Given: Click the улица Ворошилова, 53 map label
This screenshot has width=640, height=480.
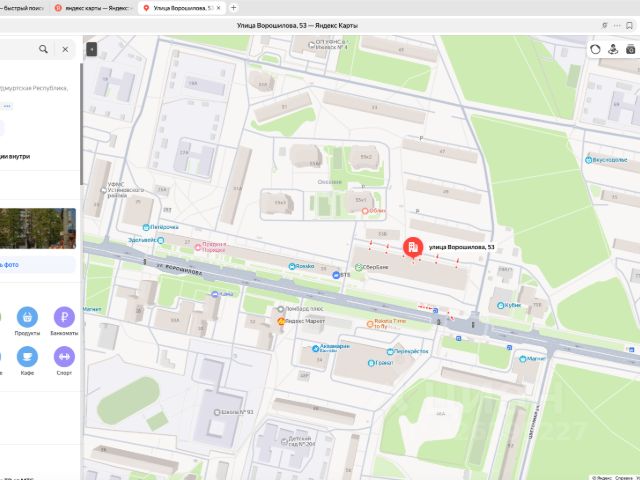Looking at the screenshot, I should 462,247.
